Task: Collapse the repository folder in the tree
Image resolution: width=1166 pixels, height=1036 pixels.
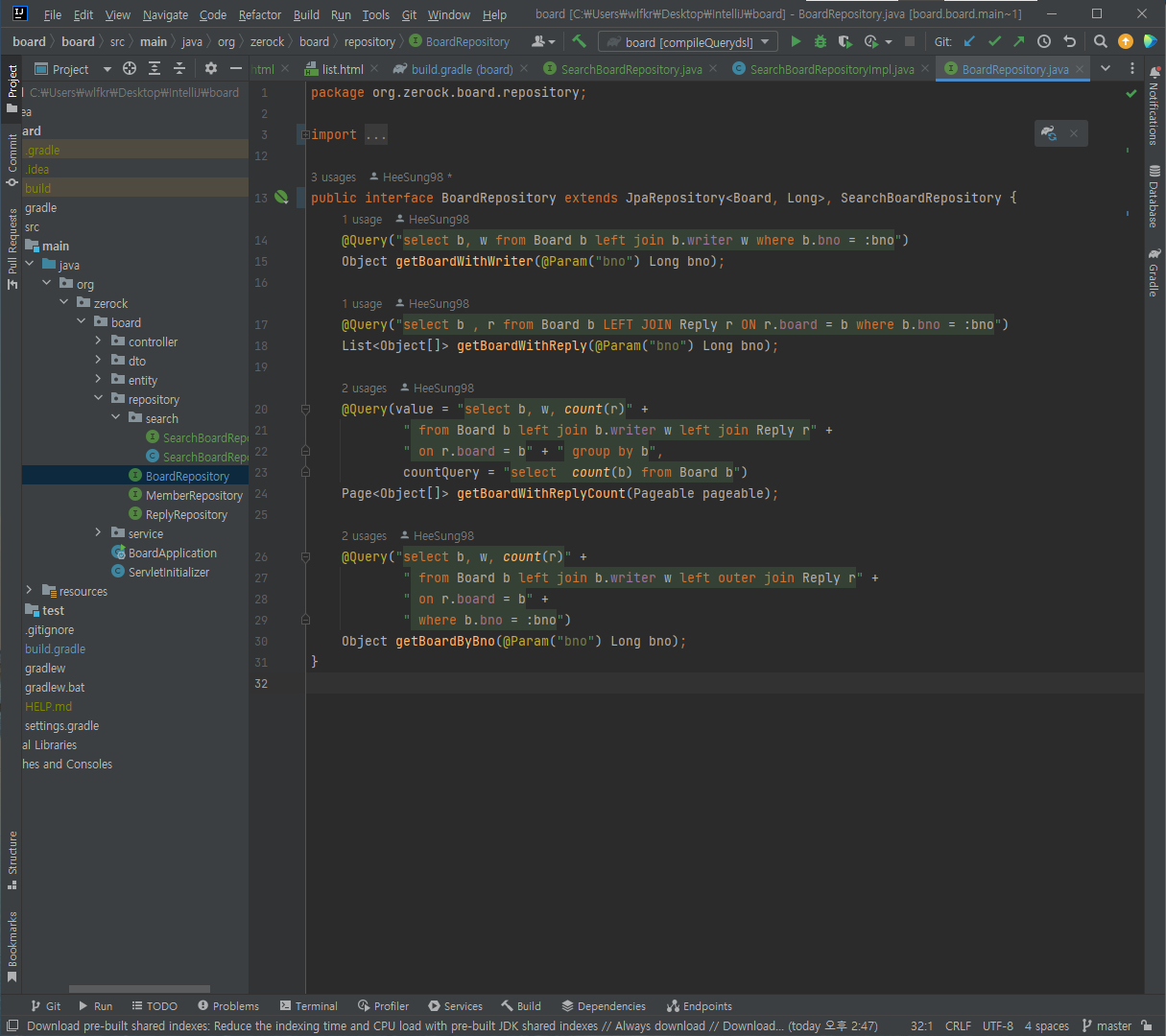Action: [99, 399]
